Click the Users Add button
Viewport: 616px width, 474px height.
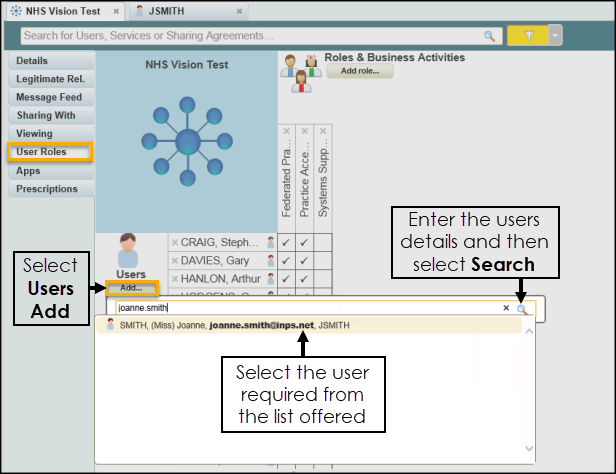click(x=132, y=288)
